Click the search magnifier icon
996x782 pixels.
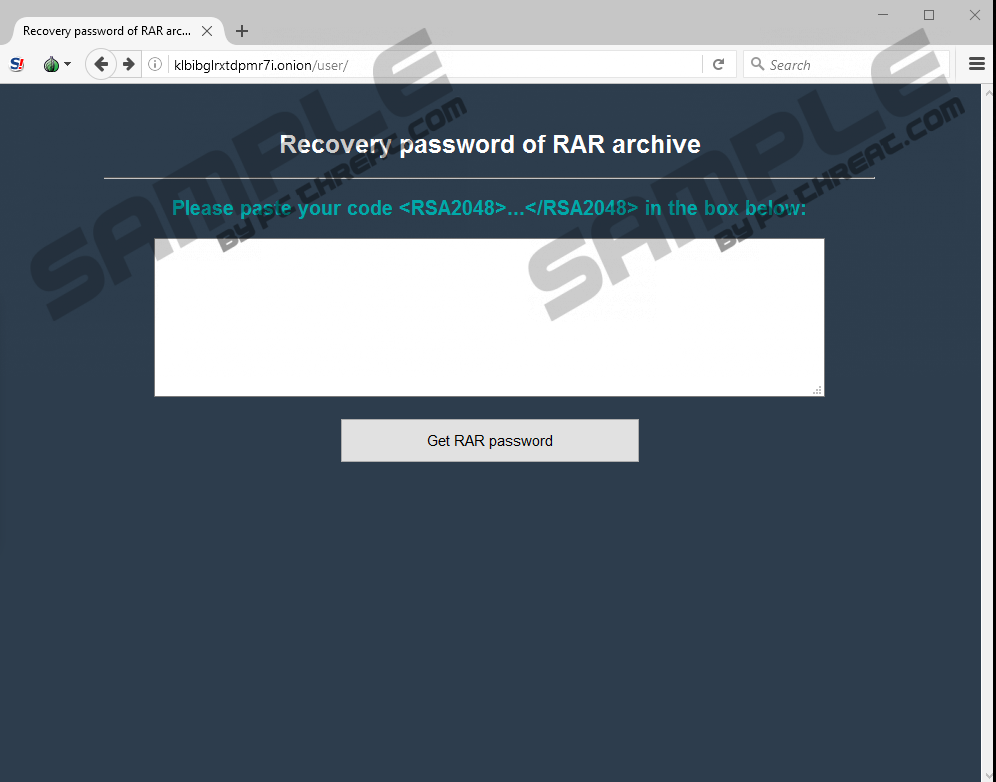(757, 64)
